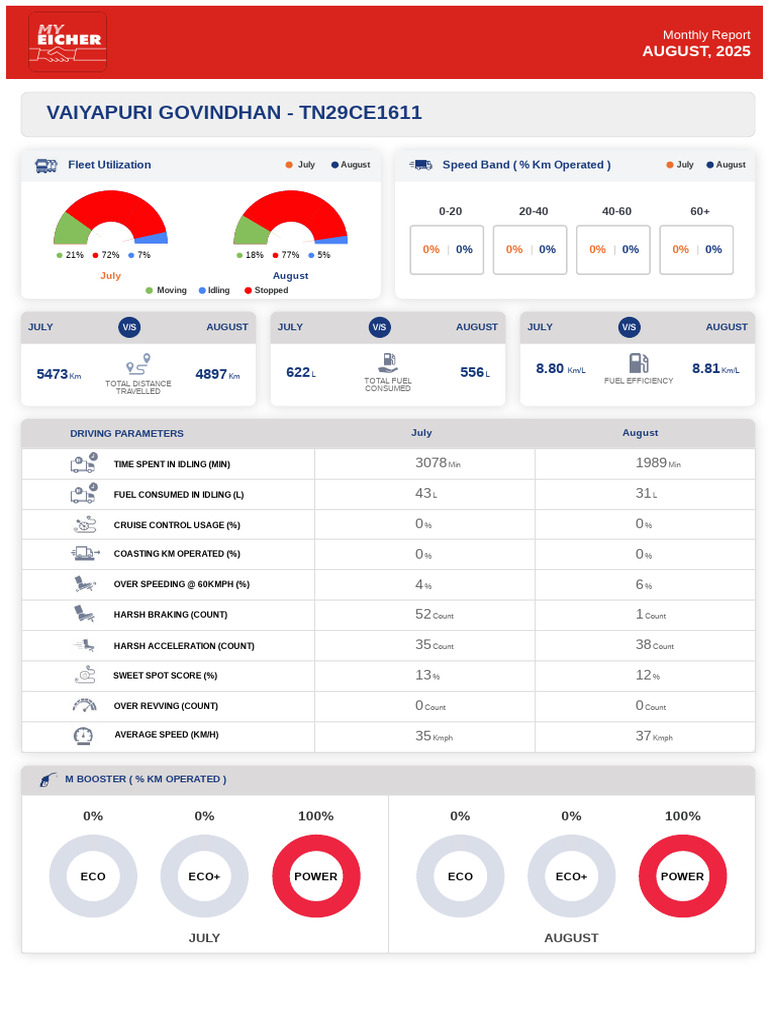Click the 38 Count August harsh acceleration value

click(655, 645)
